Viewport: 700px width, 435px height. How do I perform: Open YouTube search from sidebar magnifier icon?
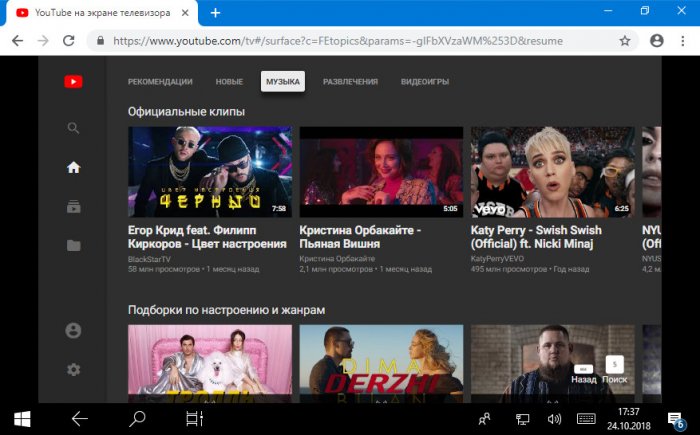[73, 129]
